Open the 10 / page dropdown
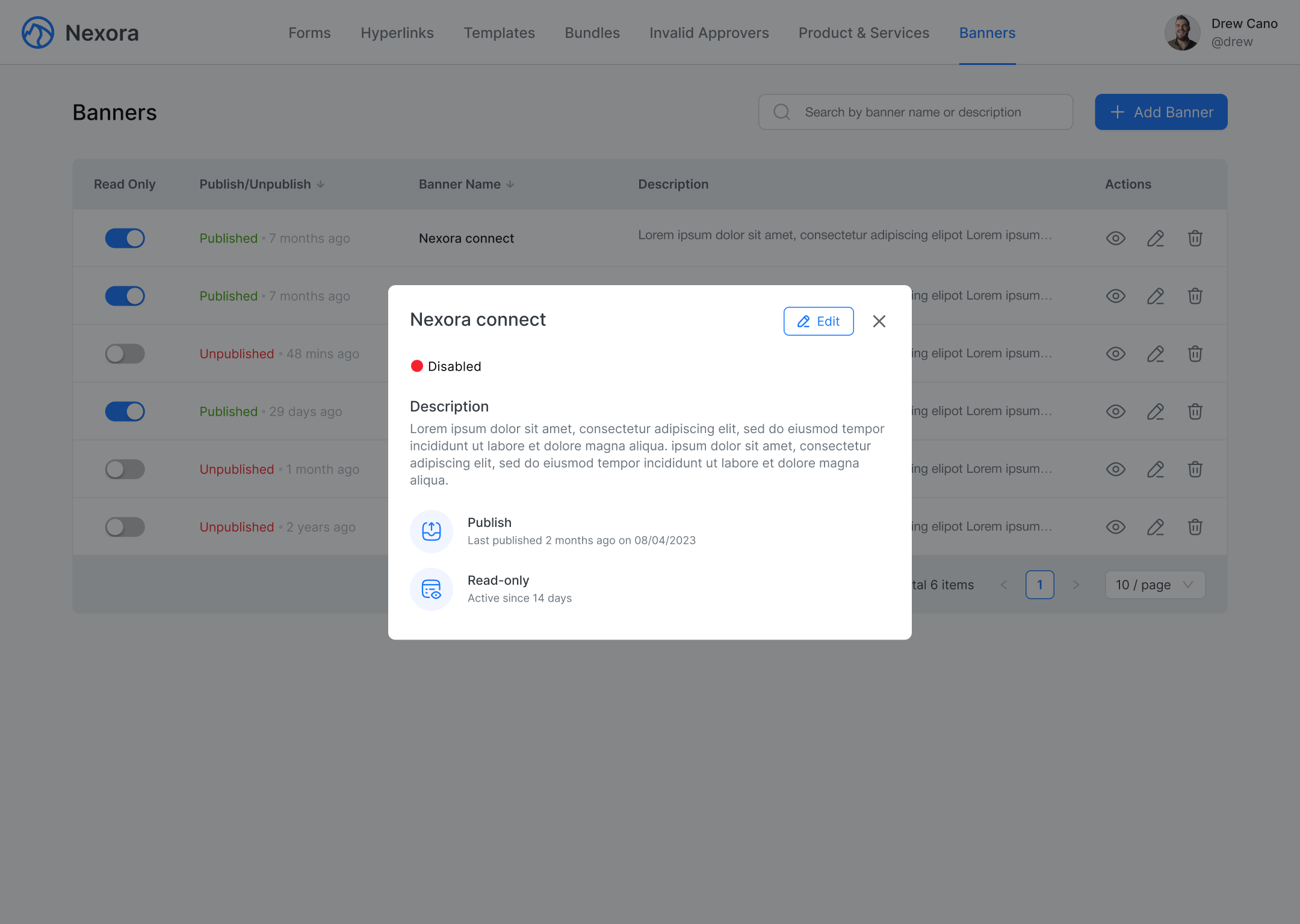The width and height of the screenshot is (1300, 924). (1155, 585)
